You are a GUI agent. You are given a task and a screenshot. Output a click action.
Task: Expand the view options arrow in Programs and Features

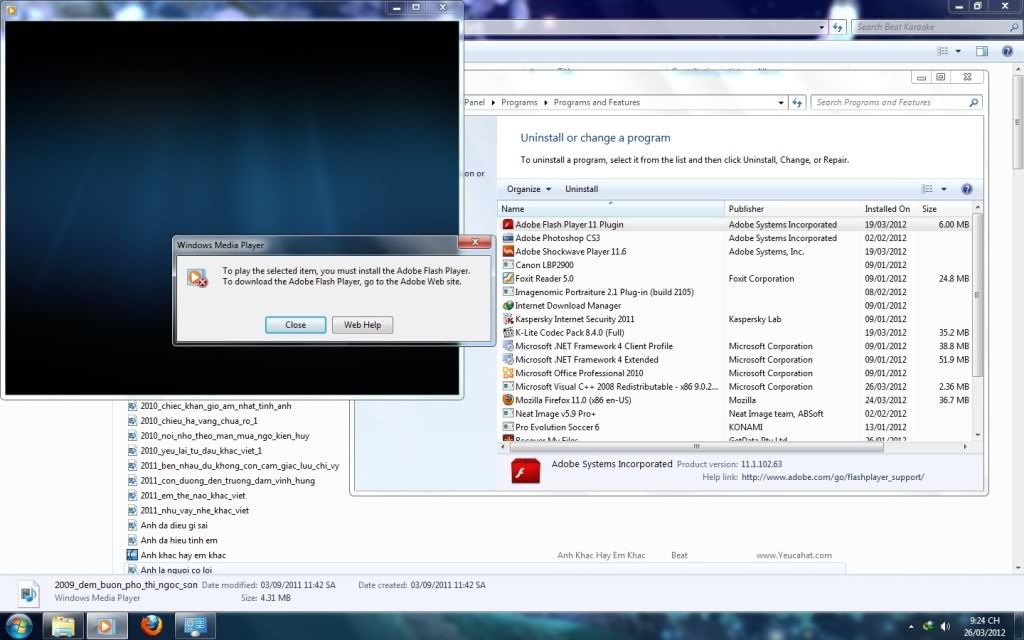tap(944, 189)
